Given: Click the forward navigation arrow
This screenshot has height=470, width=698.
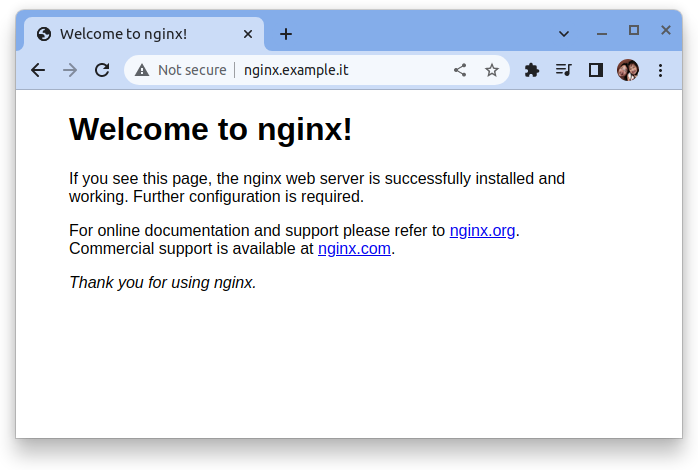Looking at the screenshot, I should [70, 70].
